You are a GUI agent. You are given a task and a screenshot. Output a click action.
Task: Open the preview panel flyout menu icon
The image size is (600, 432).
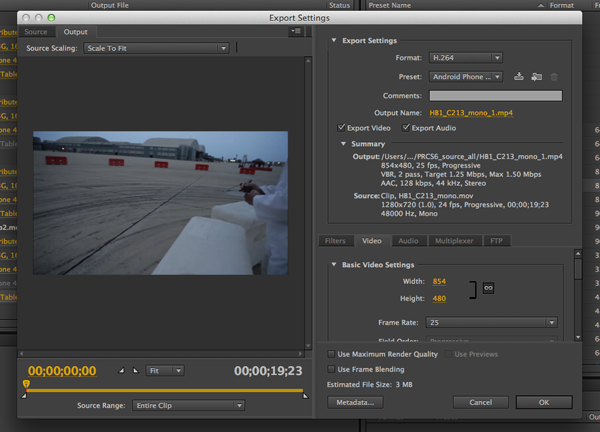[x=296, y=32]
